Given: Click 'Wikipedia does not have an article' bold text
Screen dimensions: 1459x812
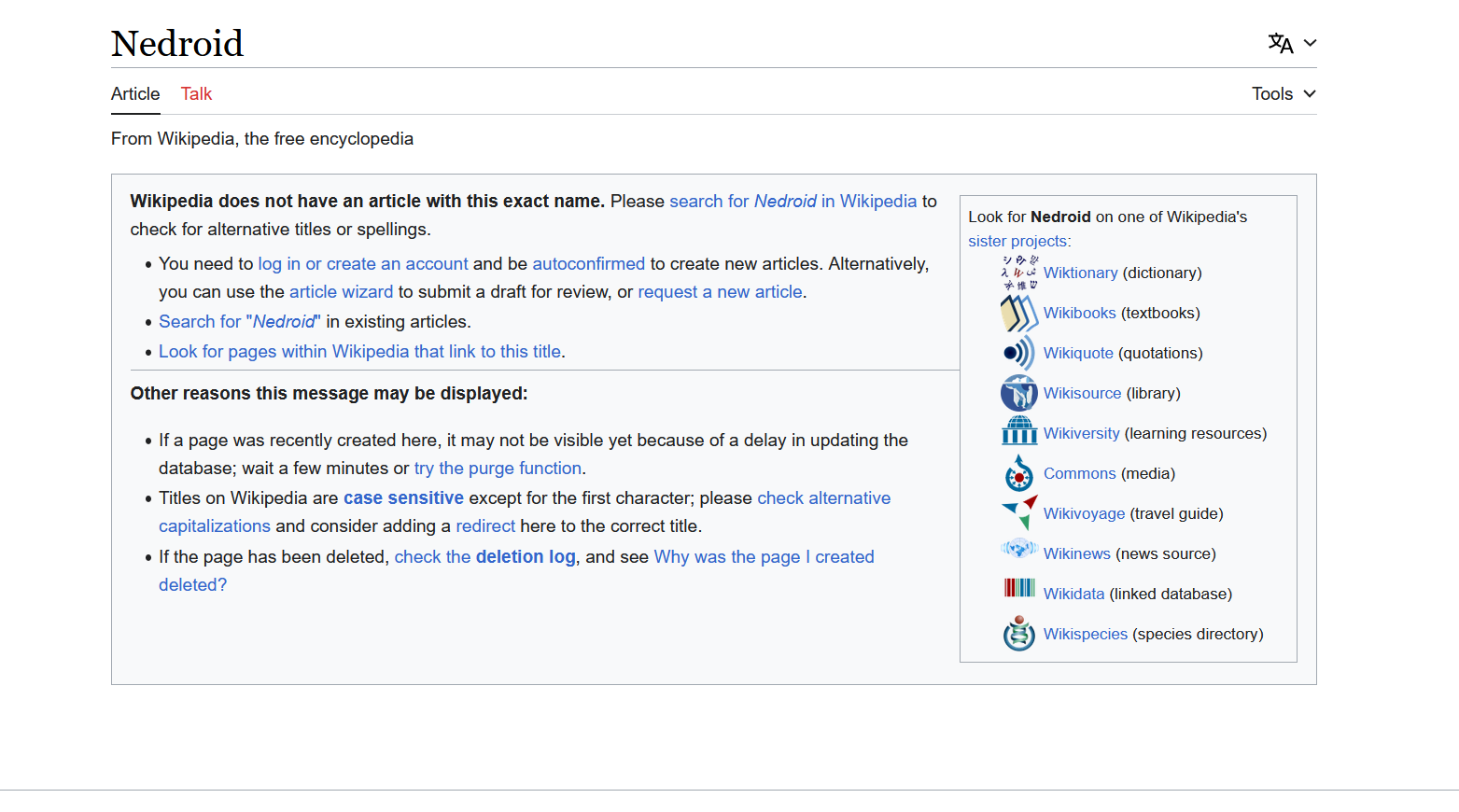Looking at the screenshot, I should click(x=368, y=201).
